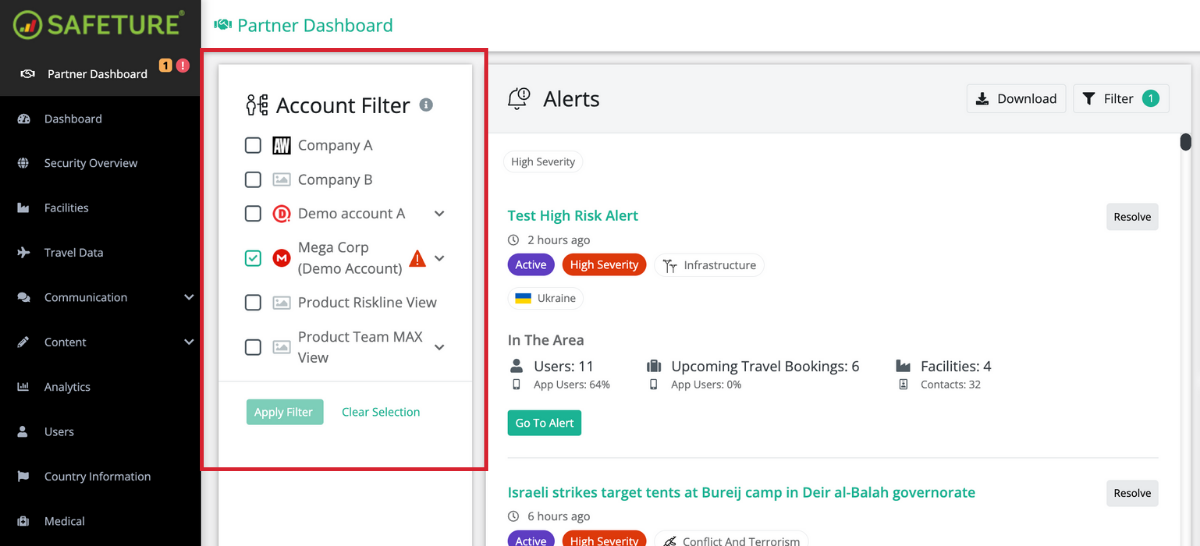Image resolution: width=1200 pixels, height=546 pixels.
Task: Click the Safeture logo
Action: pyautogui.click(x=98, y=24)
